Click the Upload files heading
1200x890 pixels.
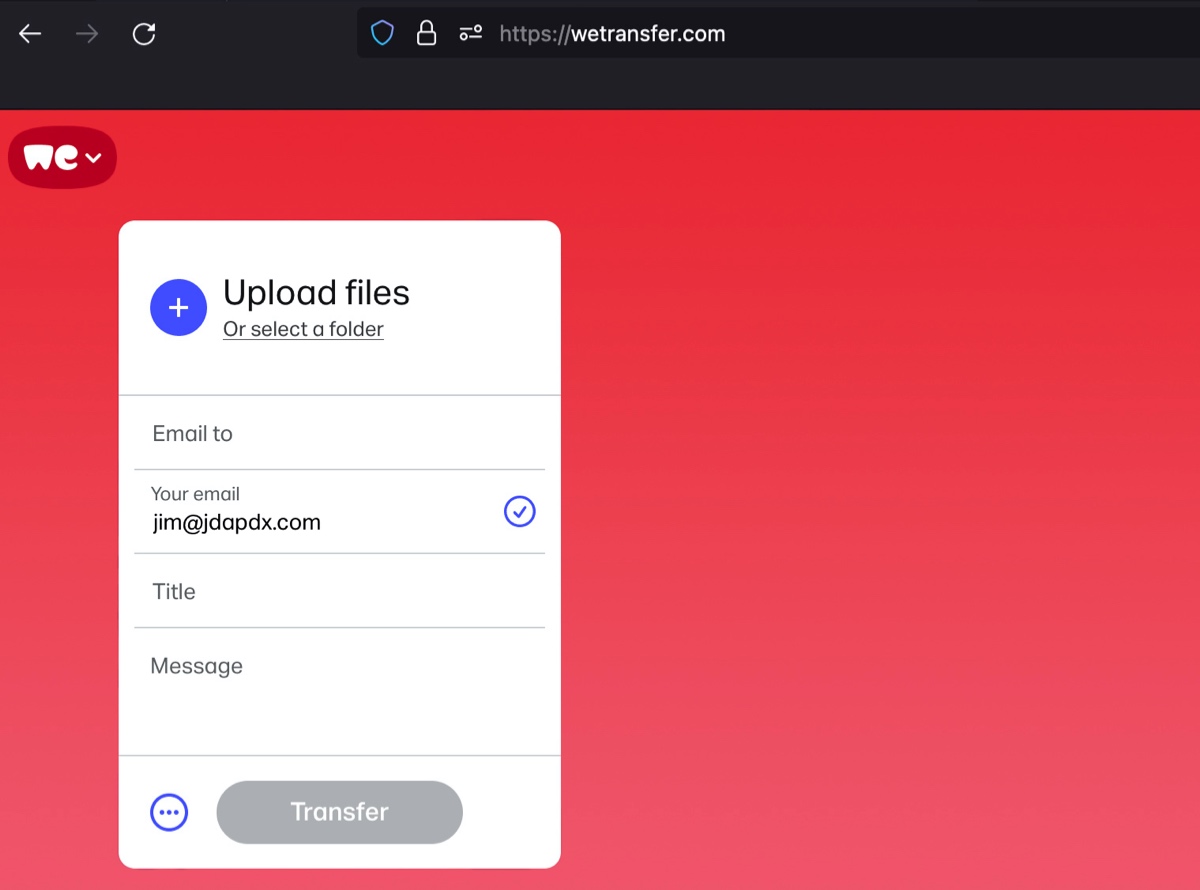[316, 293]
